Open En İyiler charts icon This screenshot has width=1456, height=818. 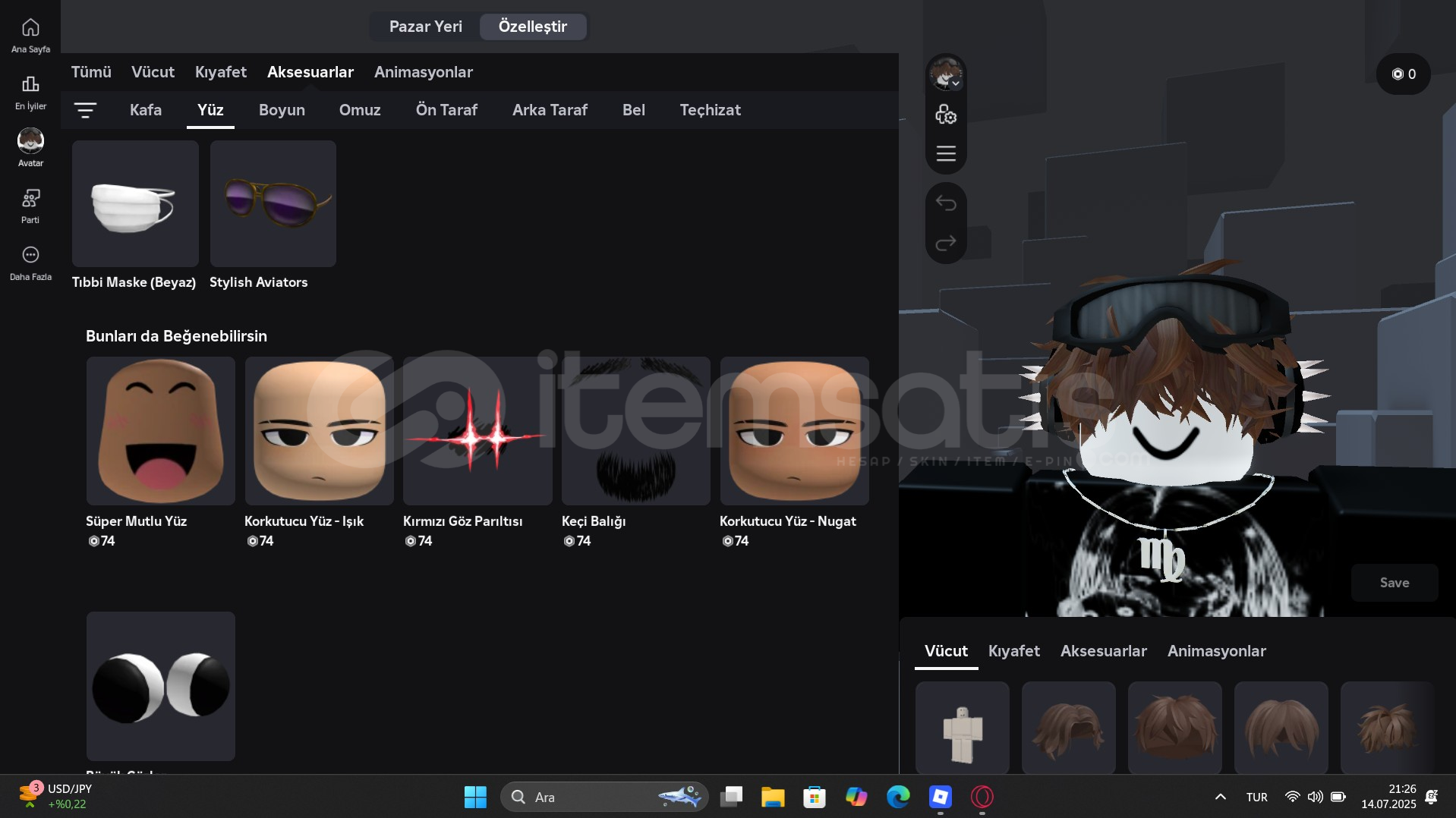[x=30, y=92]
